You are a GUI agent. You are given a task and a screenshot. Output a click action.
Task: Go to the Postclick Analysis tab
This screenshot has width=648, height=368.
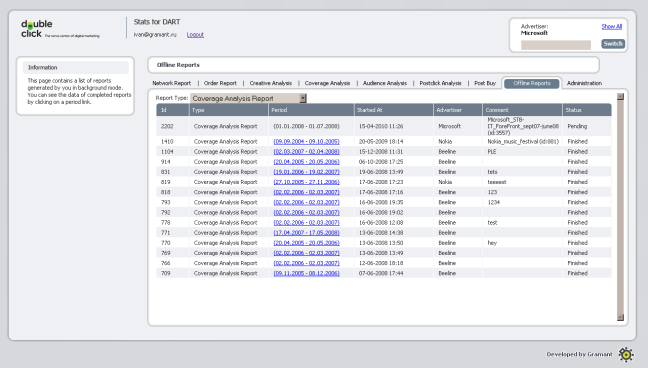pyautogui.click(x=441, y=83)
